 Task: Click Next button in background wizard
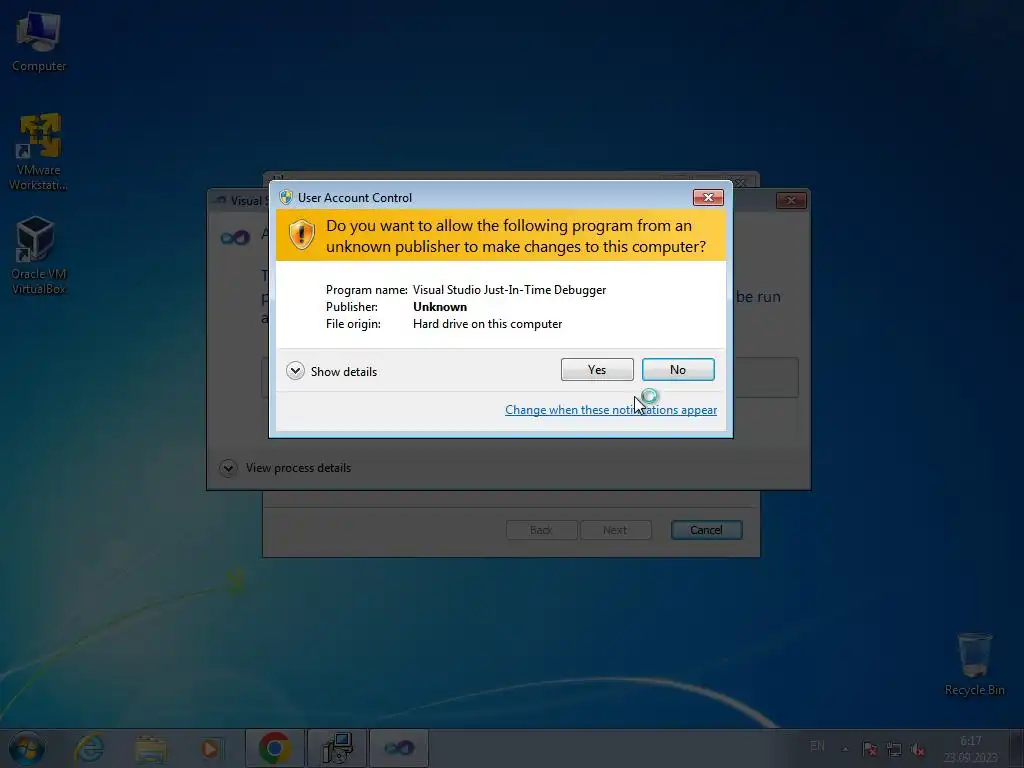(x=615, y=530)
